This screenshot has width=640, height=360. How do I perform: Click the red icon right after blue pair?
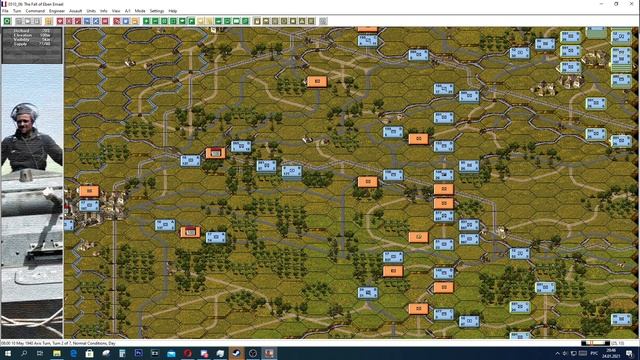(x=105, y=21)
